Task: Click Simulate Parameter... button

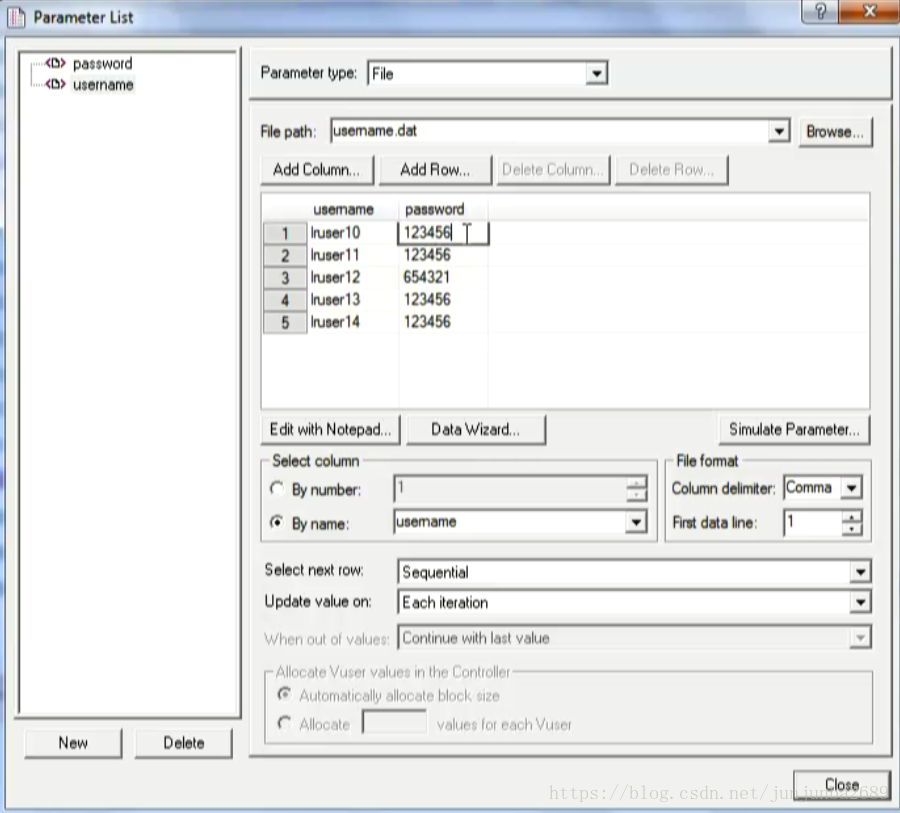Action: 794,430
